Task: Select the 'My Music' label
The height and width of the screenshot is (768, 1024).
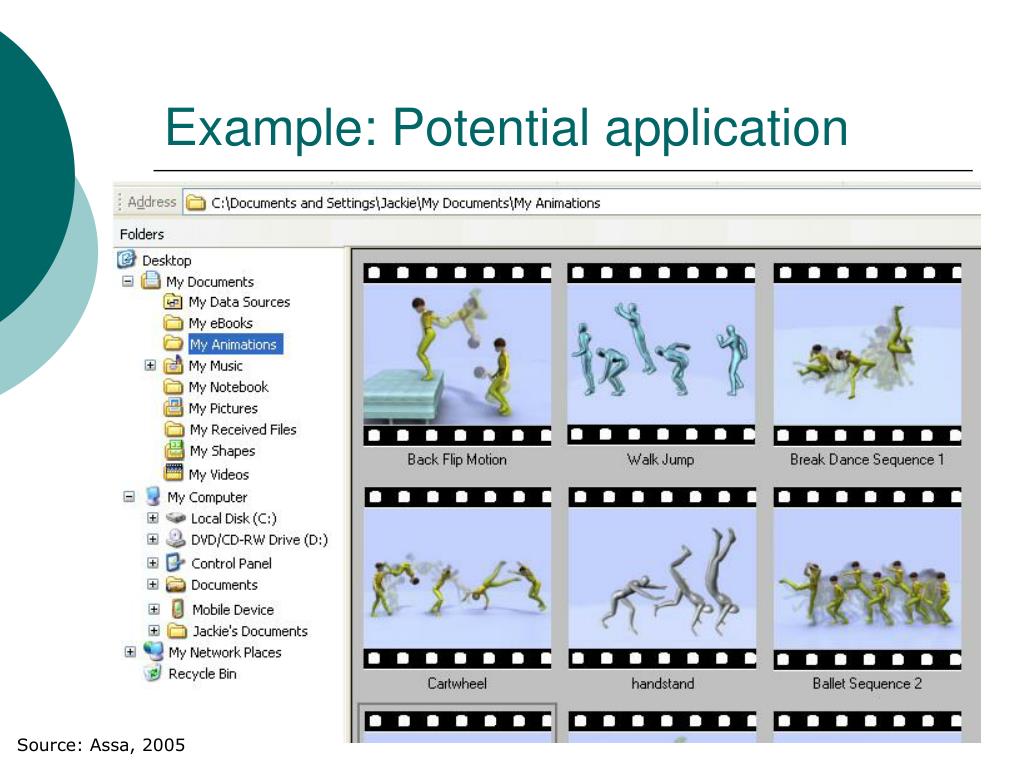Action: (216, 366)
